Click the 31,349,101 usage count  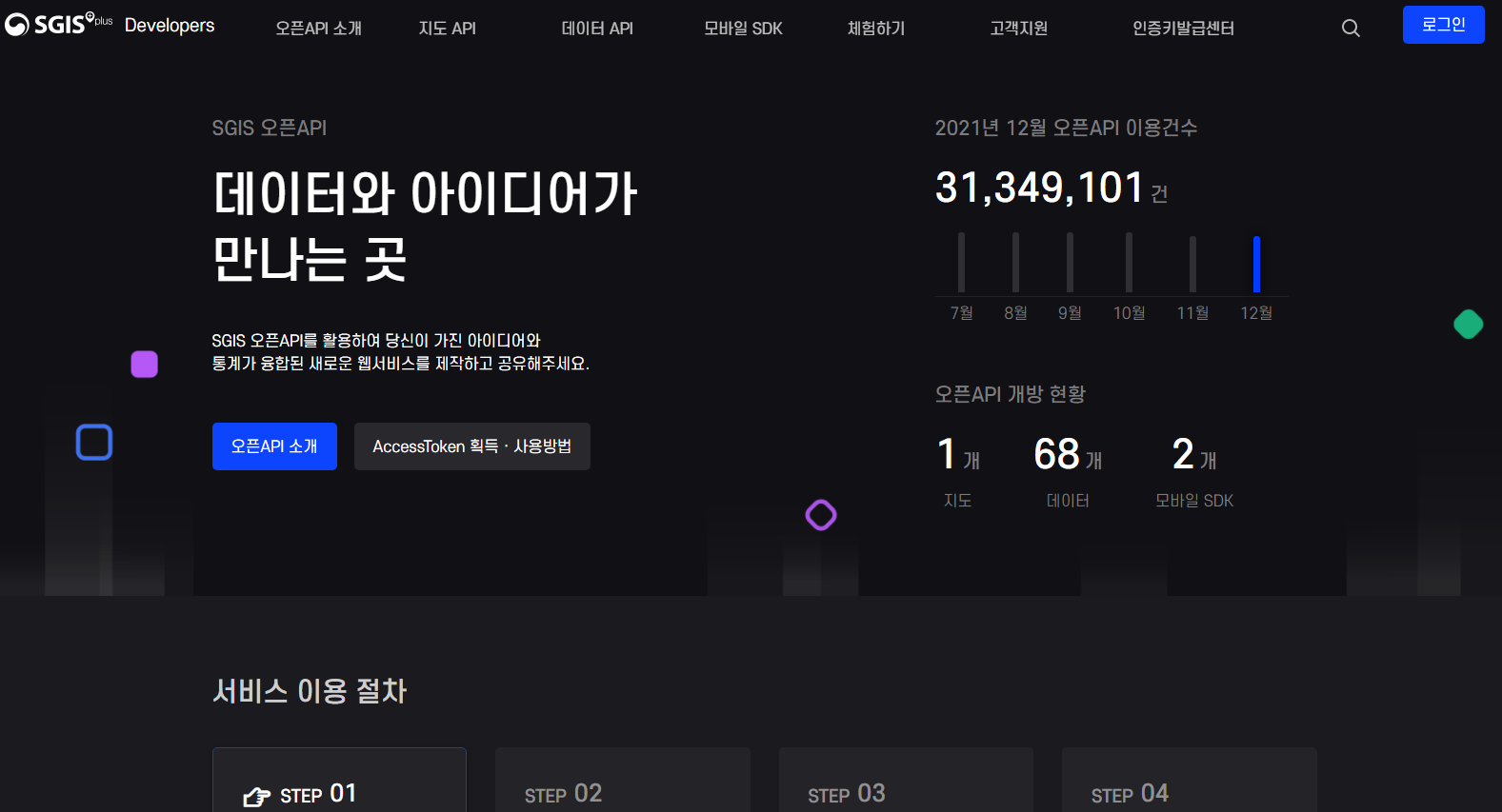(x=1039, y=188)
